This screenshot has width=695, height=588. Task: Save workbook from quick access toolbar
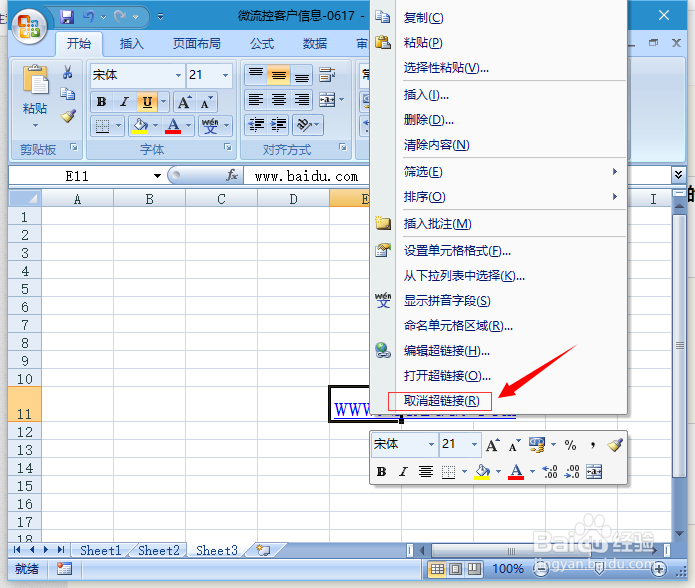pyautogui.click(x=67, y=17)
